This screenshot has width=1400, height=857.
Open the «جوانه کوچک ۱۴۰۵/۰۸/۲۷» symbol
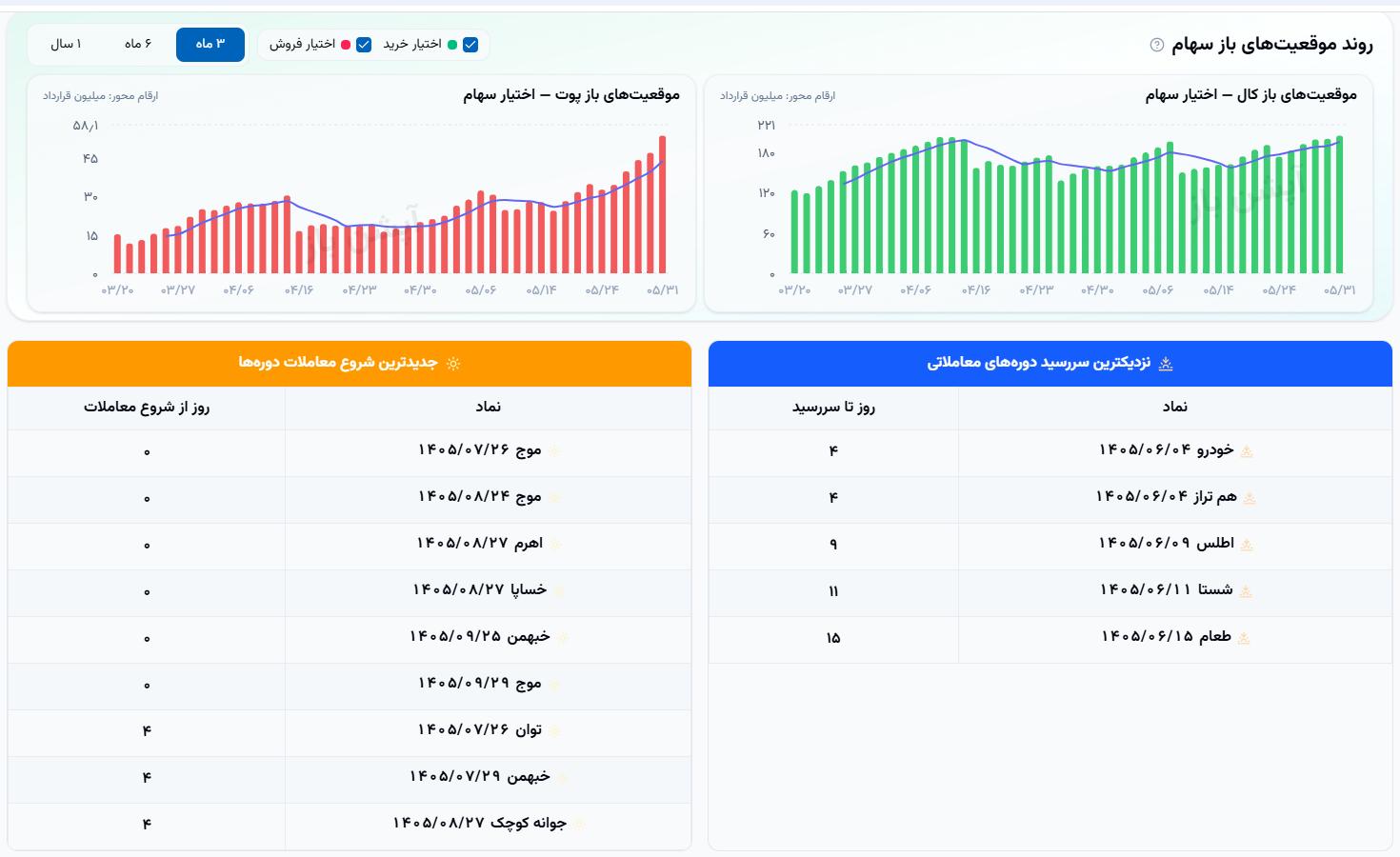coord(480,823)
